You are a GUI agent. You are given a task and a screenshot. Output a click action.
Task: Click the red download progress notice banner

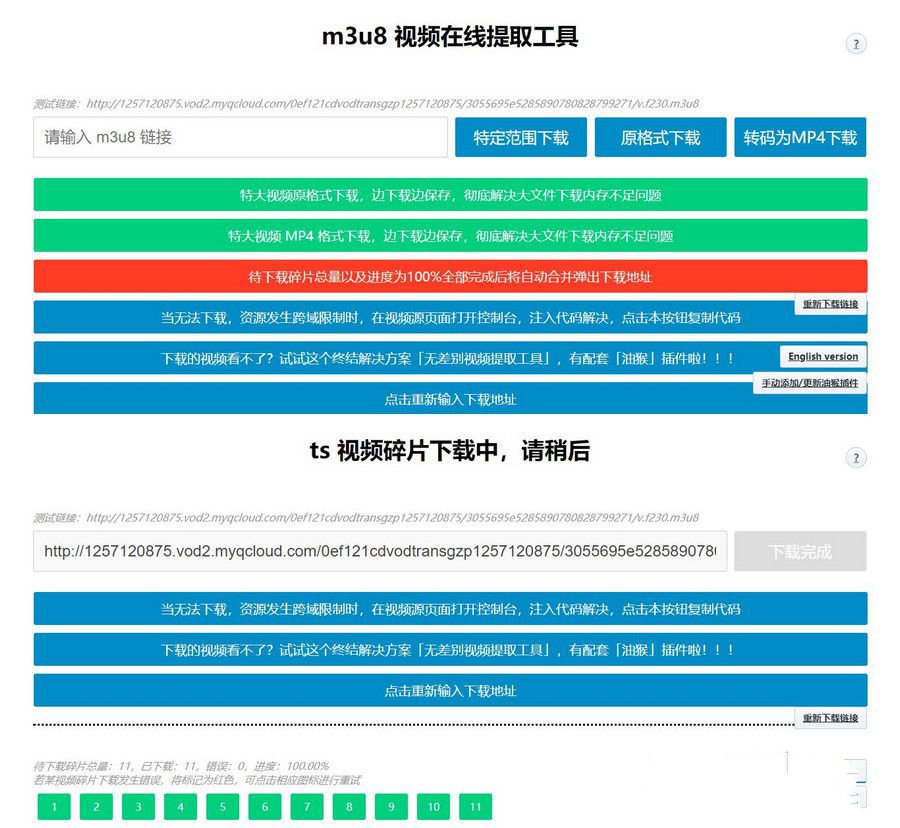point(449,276)
